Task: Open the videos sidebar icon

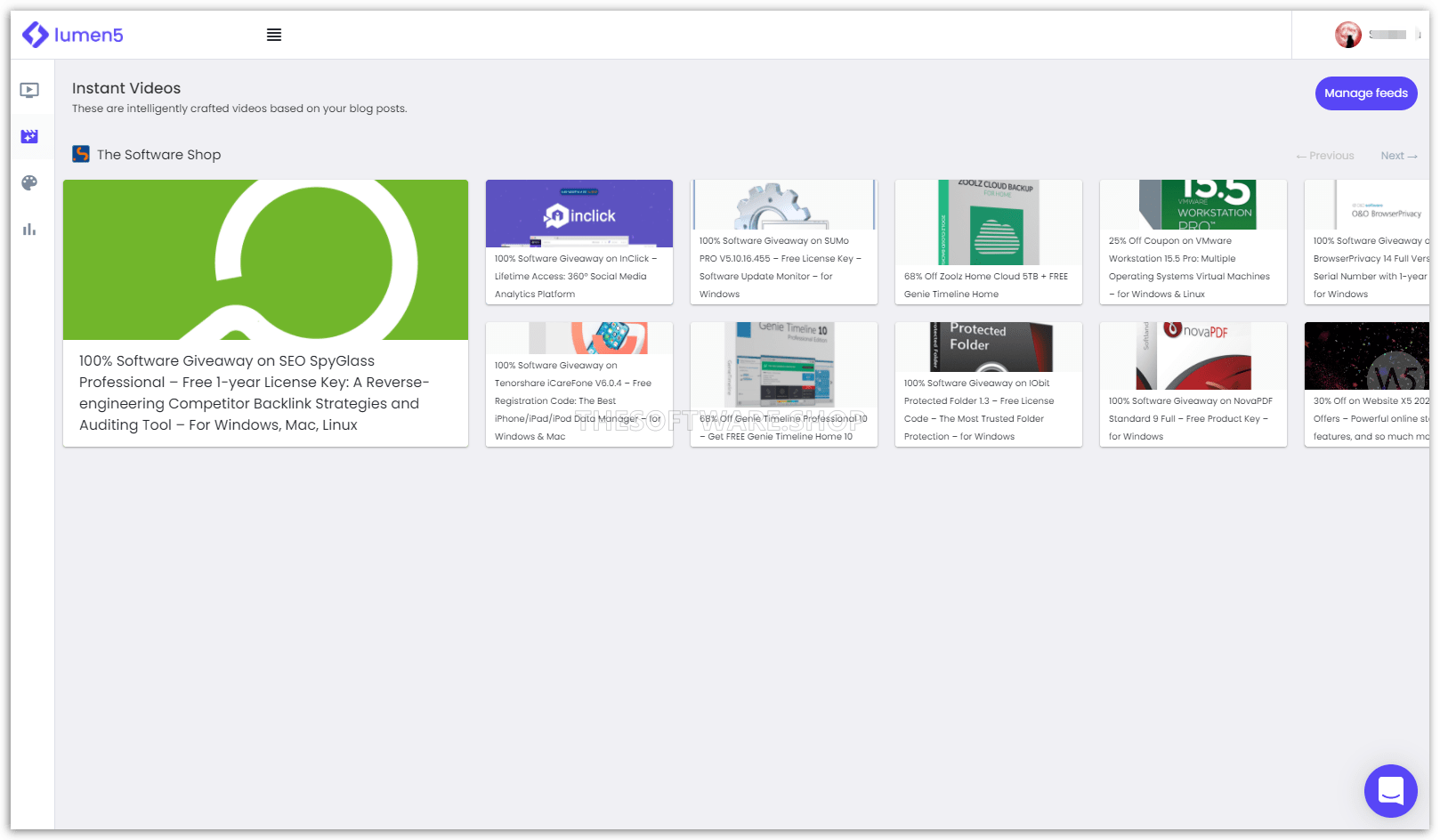Action: tap(29, 90)
